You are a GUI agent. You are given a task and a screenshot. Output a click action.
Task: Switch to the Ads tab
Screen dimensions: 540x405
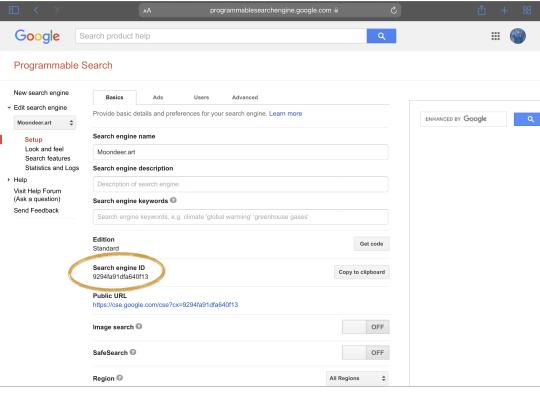[x=158, y=97]
